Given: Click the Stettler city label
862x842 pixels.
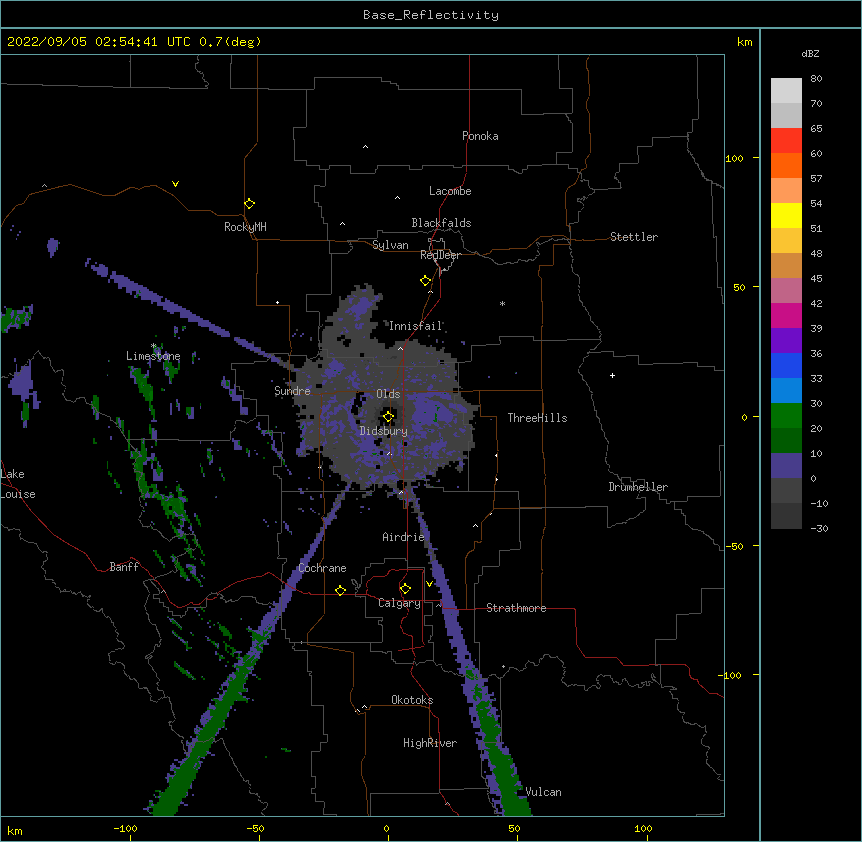Looking at the screenshot, I should click(x=634, y=237).
